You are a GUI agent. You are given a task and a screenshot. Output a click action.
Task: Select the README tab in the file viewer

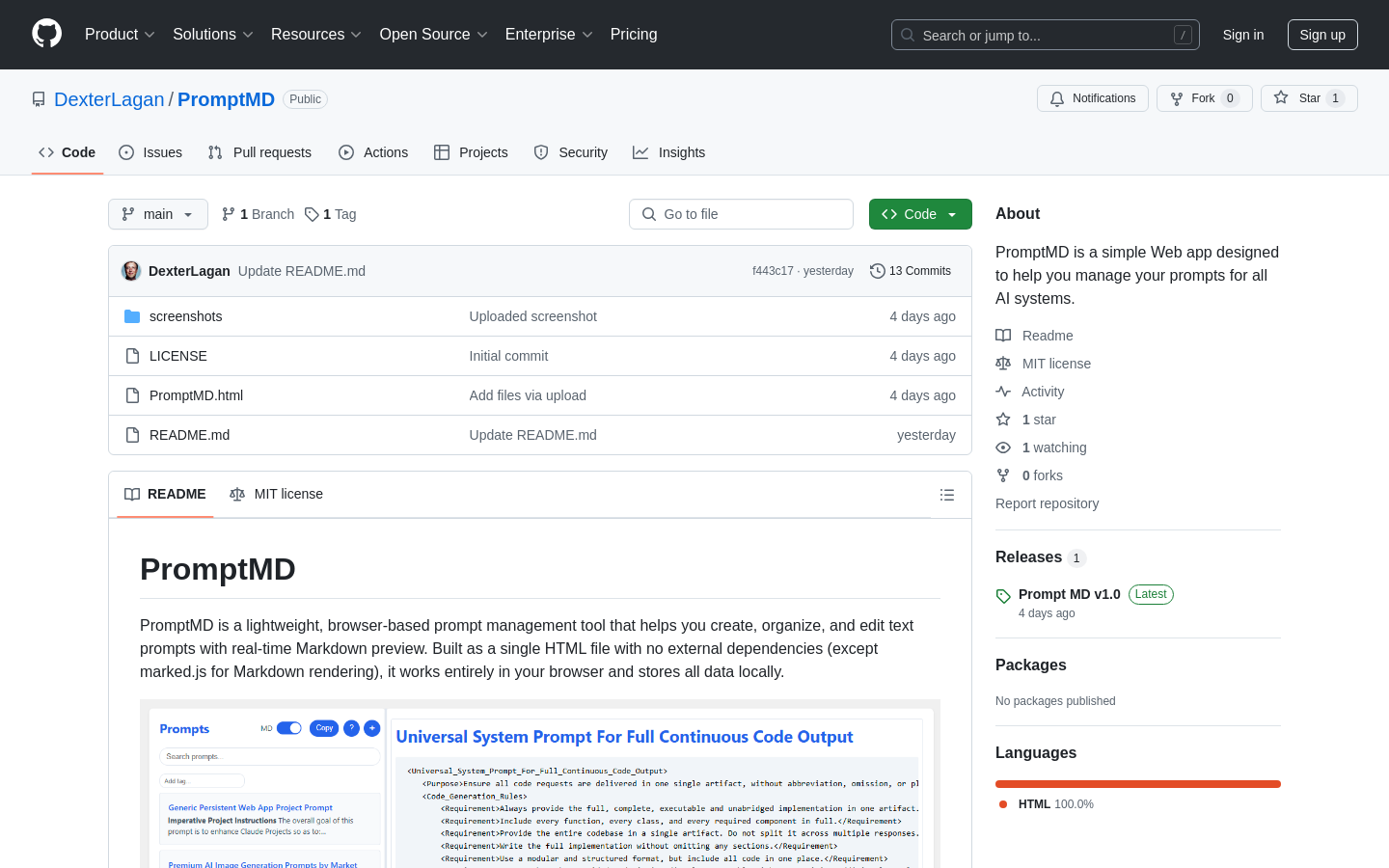point(166,495)
